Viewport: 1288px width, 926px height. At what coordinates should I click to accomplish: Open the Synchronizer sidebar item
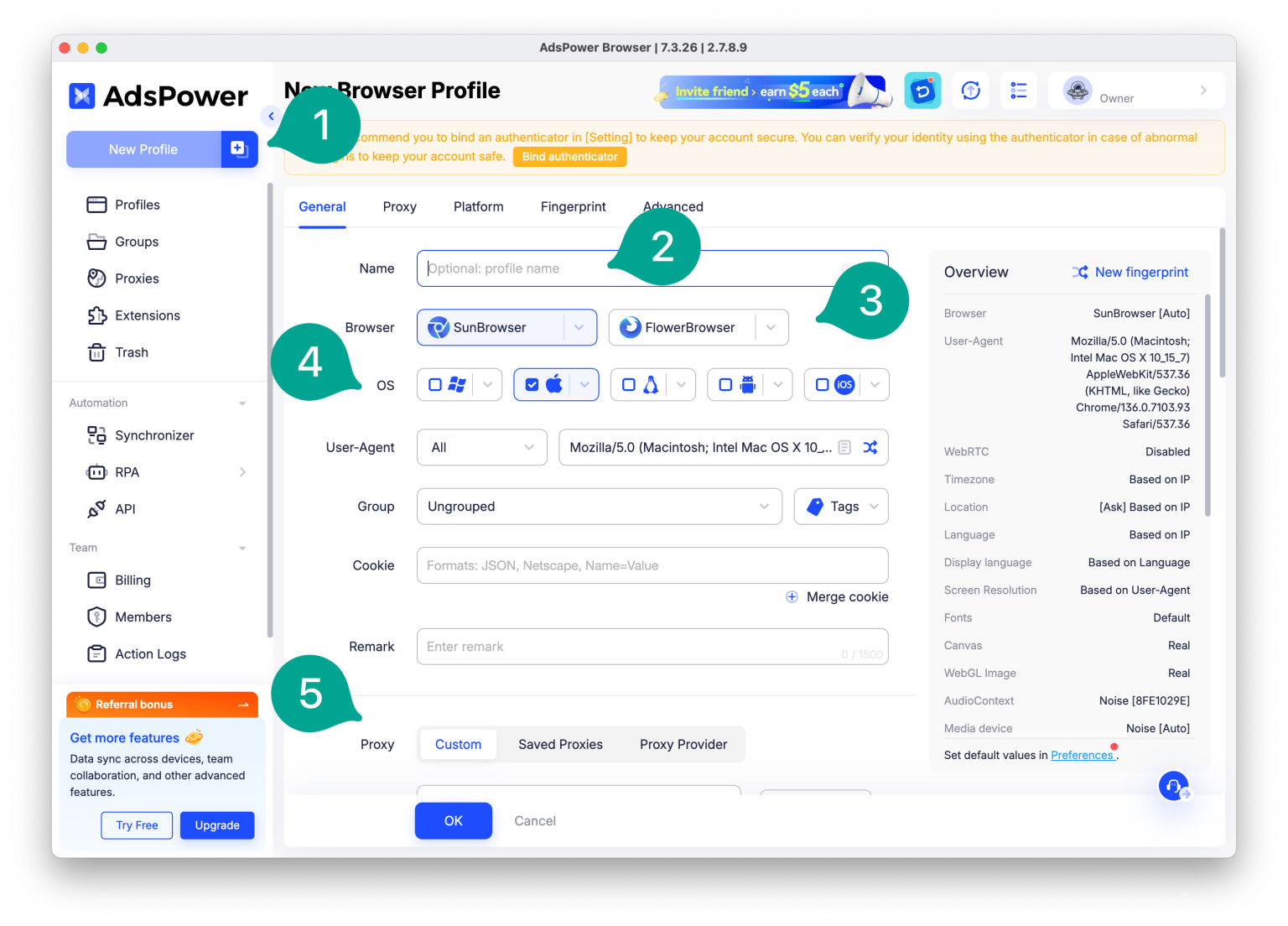pos(154,435)
